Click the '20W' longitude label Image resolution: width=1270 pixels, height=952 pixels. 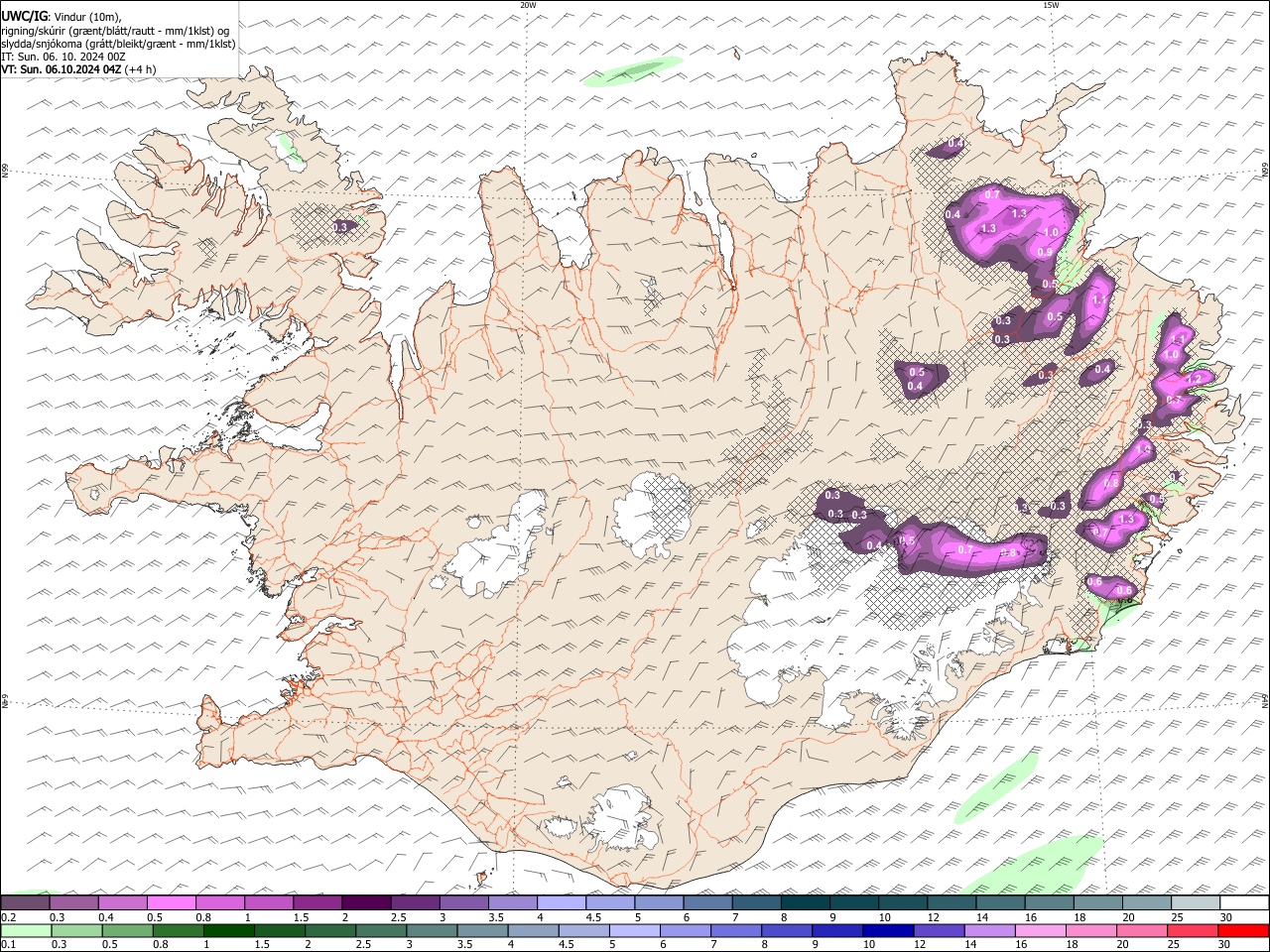click(528, 5)
